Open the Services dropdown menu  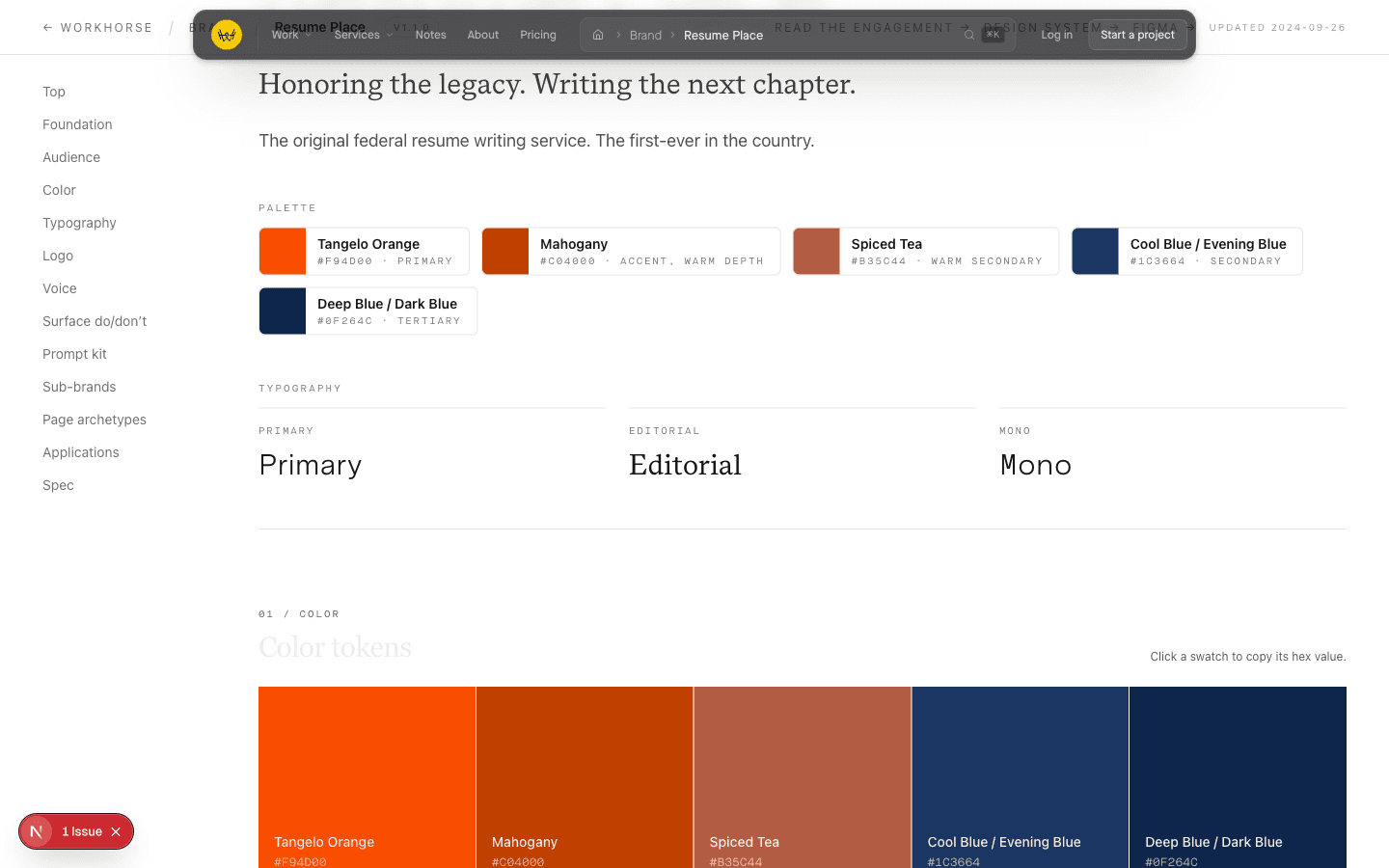click(364, 35)
